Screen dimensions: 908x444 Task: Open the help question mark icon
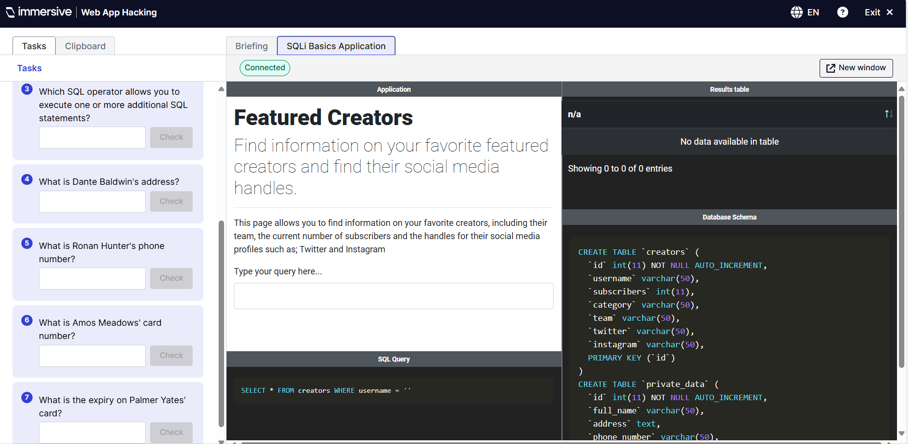coord(843,12)
